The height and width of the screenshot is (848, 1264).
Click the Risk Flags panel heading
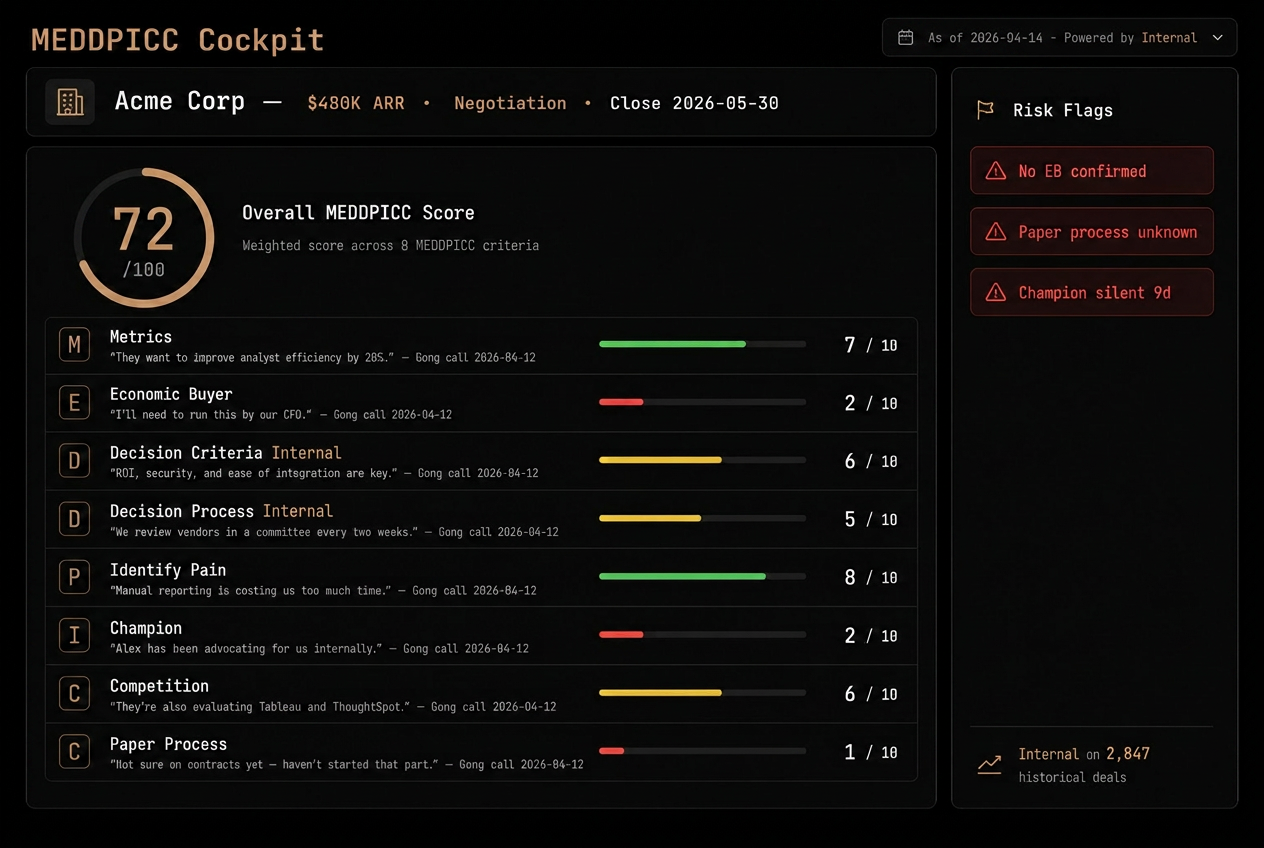[x=1063, y=110]
